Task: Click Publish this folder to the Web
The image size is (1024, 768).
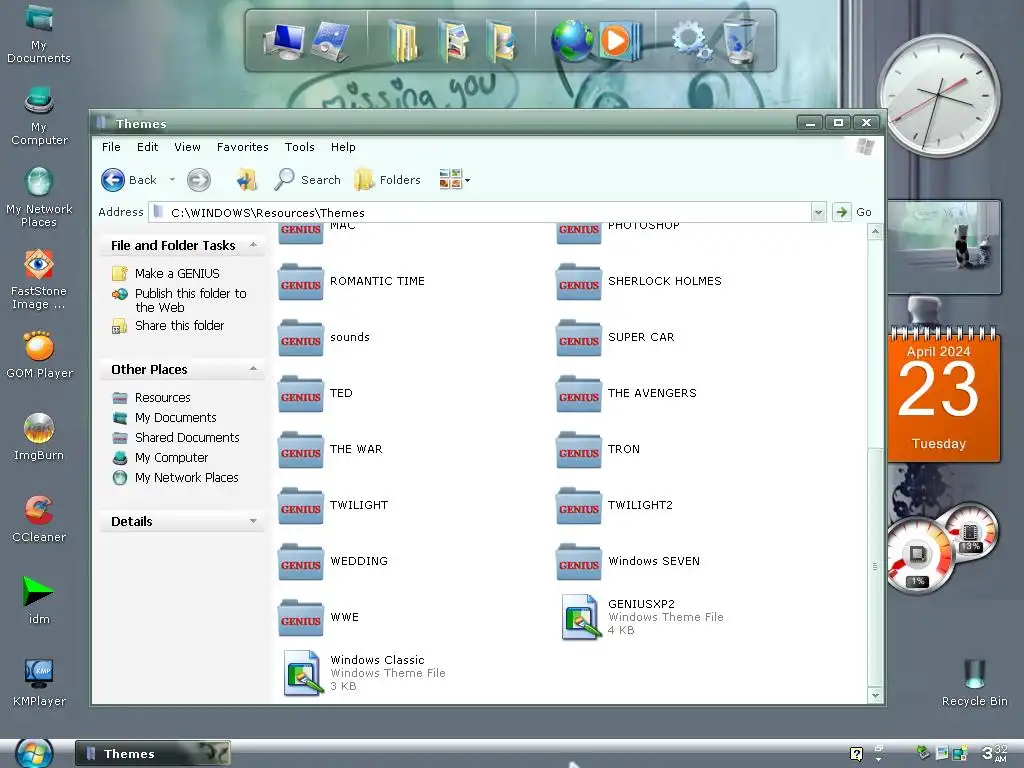Action: point(191,300)
